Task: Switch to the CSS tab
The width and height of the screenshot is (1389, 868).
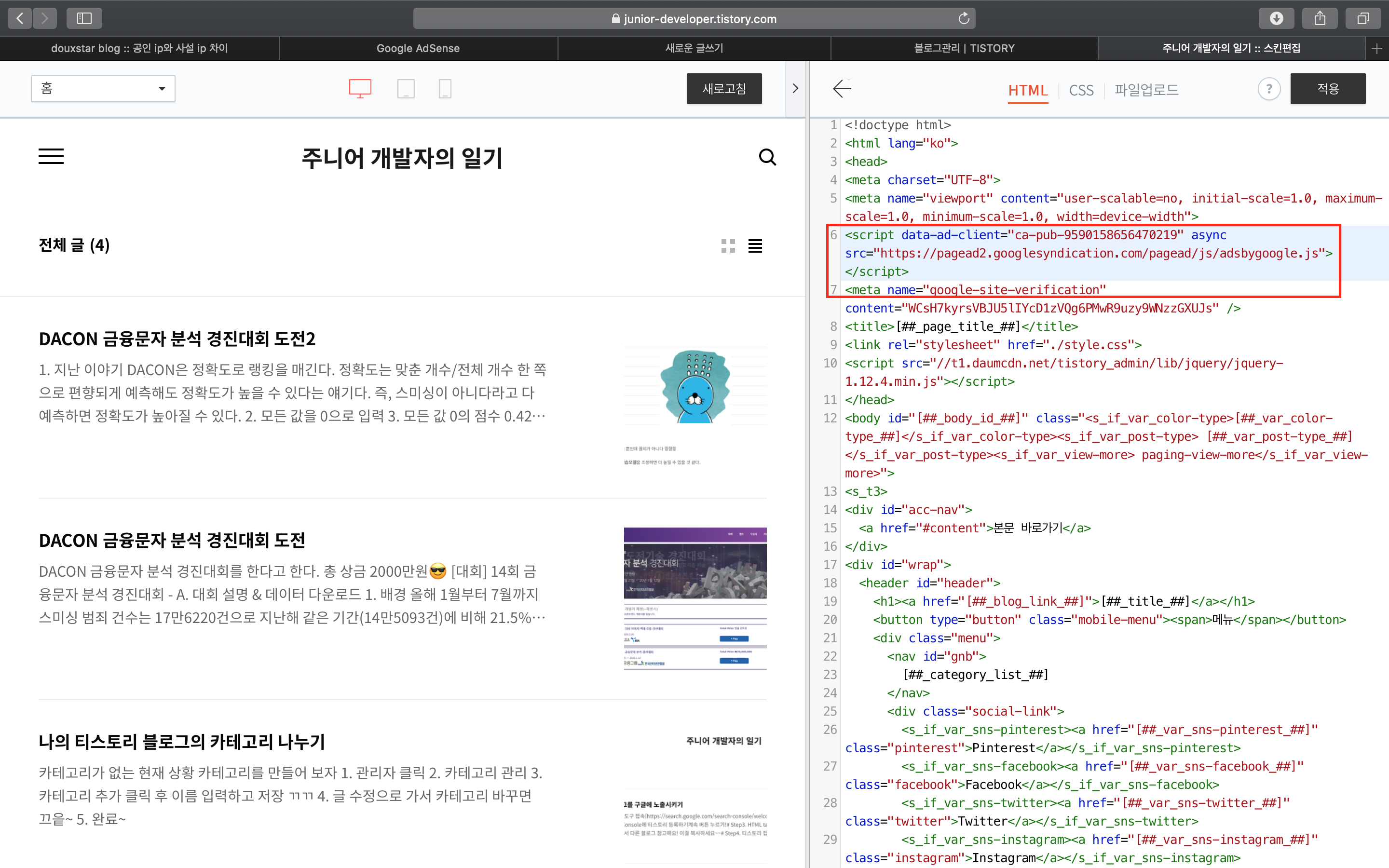Action: click(1081, 90)
